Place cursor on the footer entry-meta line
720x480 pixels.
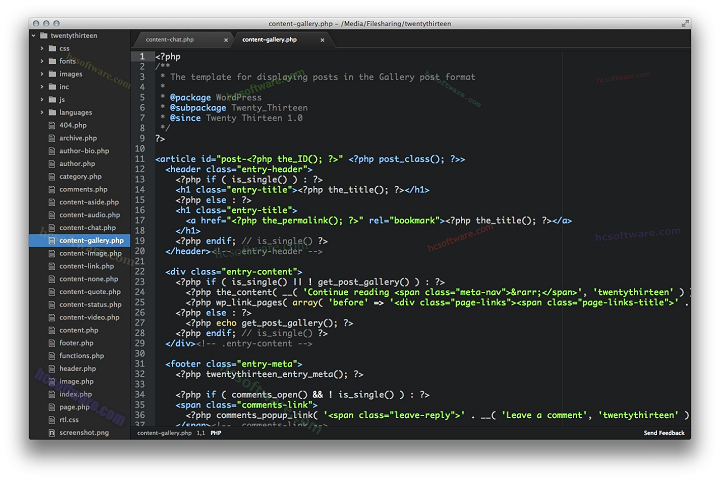click(234, 364)
